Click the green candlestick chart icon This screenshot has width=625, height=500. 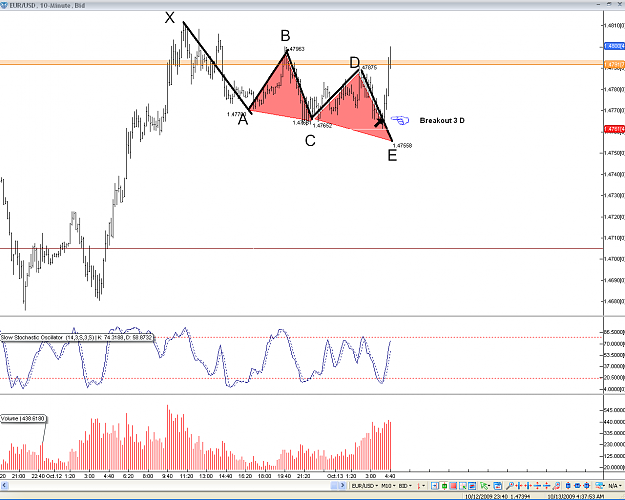tap(444, 486)
